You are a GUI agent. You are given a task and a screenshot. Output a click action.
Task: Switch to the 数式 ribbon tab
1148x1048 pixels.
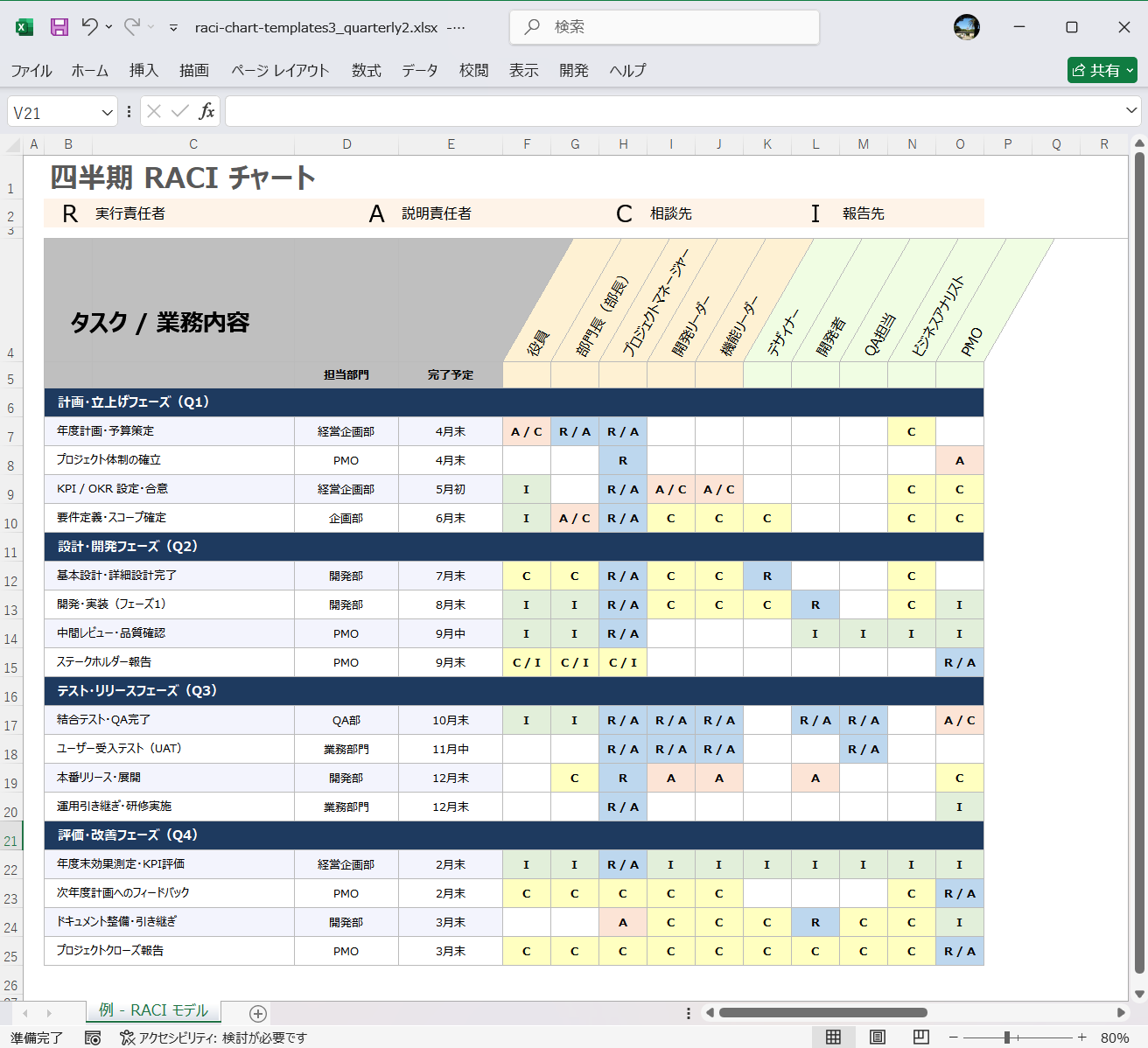[x=367, y=71]
